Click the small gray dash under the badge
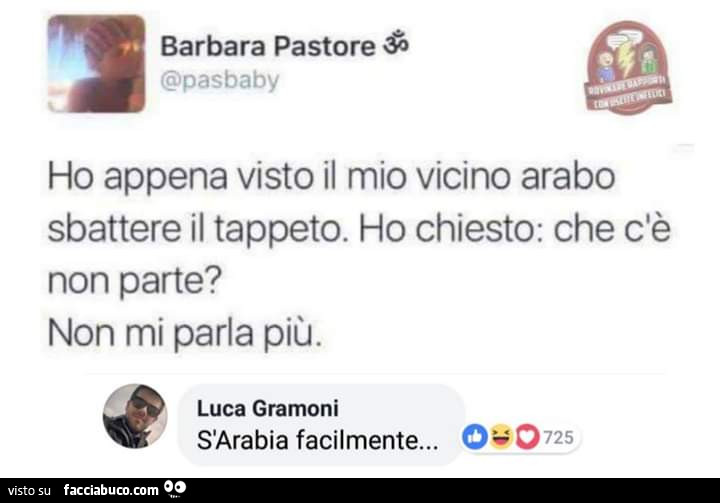This screenshot has height=503, width=720. [685, 146]
